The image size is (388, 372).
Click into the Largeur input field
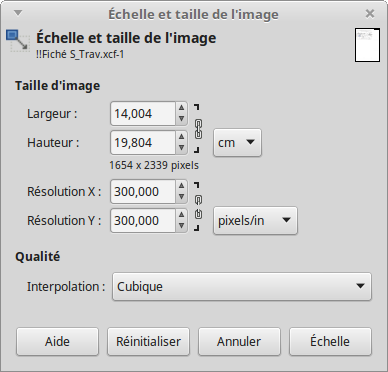pyautogui.click(x=143, y=114)
